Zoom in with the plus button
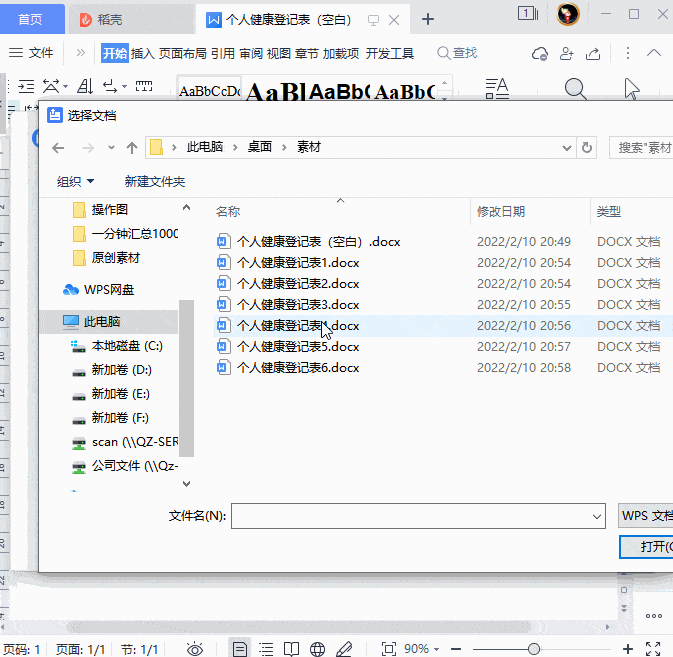The image size is (673, 657). pyautogui.click(x=628, y=649)
